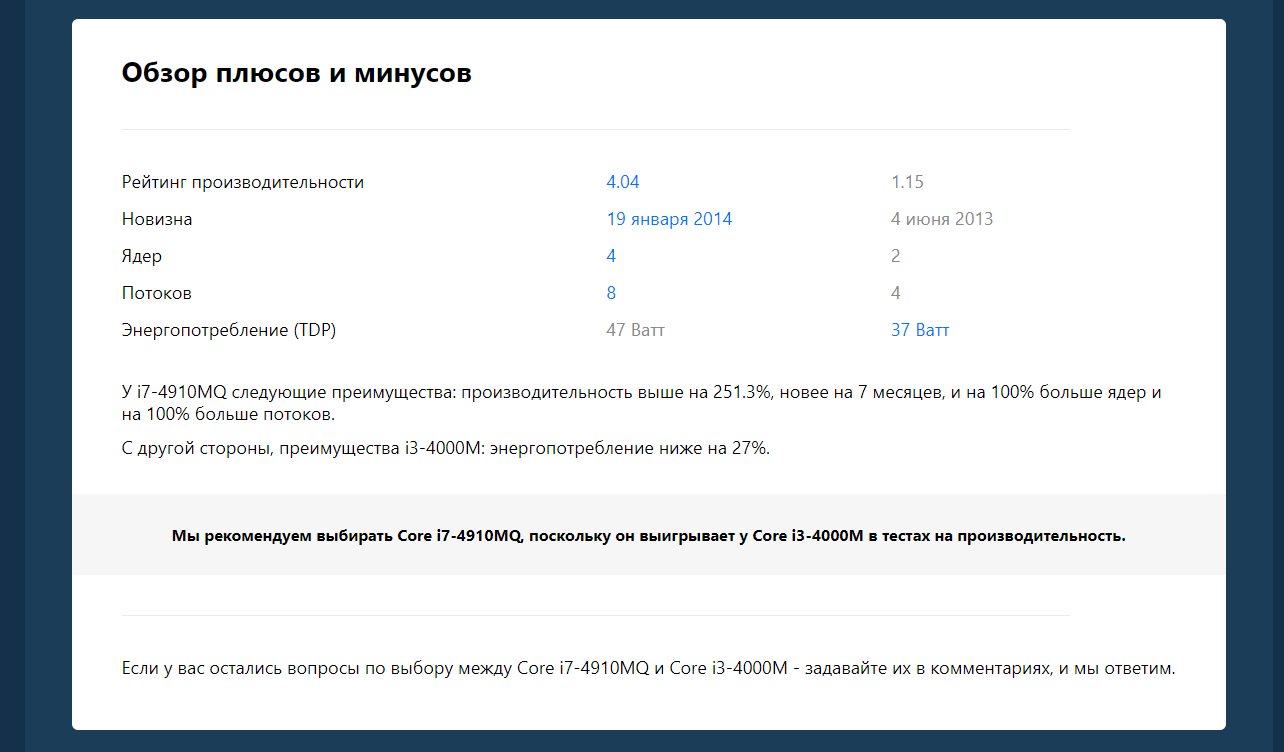Image resolution: width=1284 pixels, height=752 pixels.
Task: Click the "37 Ватт" TDP value
Action: point(920,330)
